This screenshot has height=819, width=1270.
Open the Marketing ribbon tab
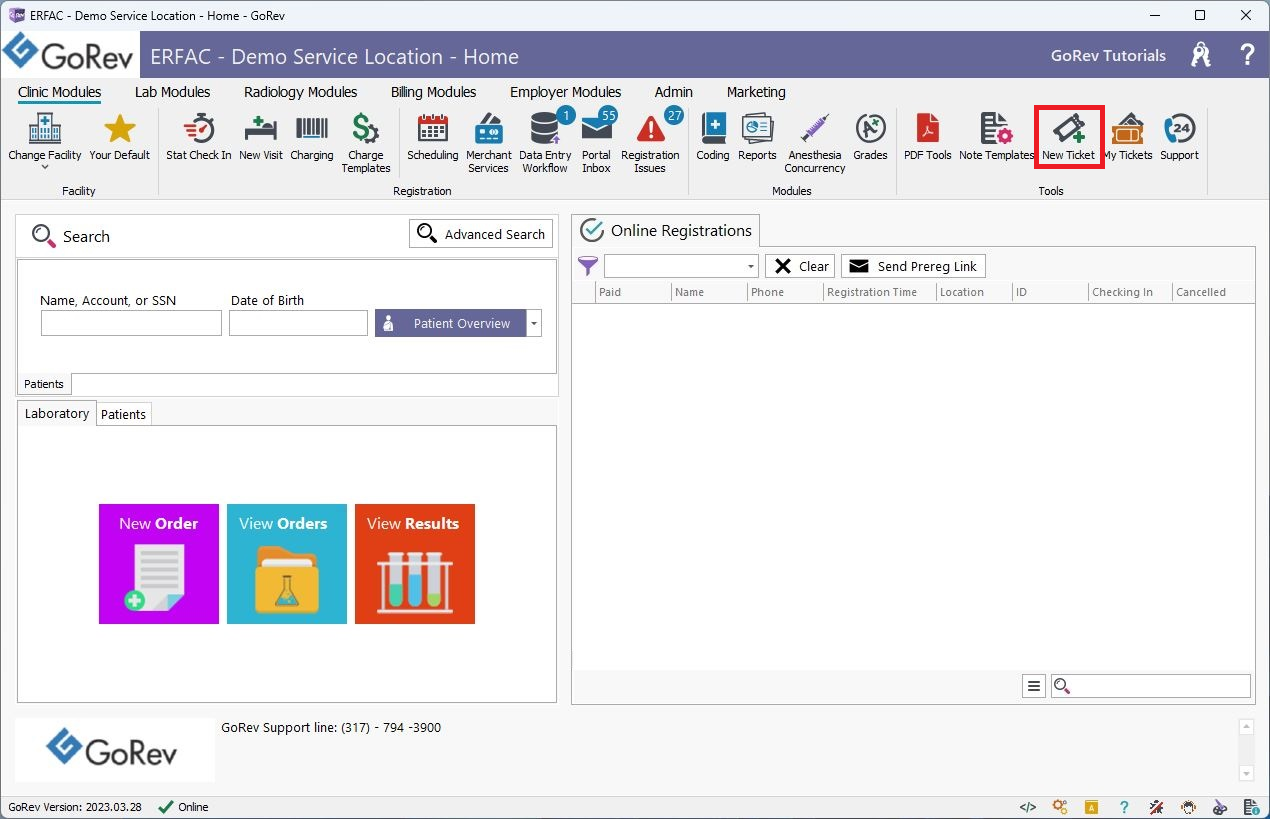[x=756, y=92]
